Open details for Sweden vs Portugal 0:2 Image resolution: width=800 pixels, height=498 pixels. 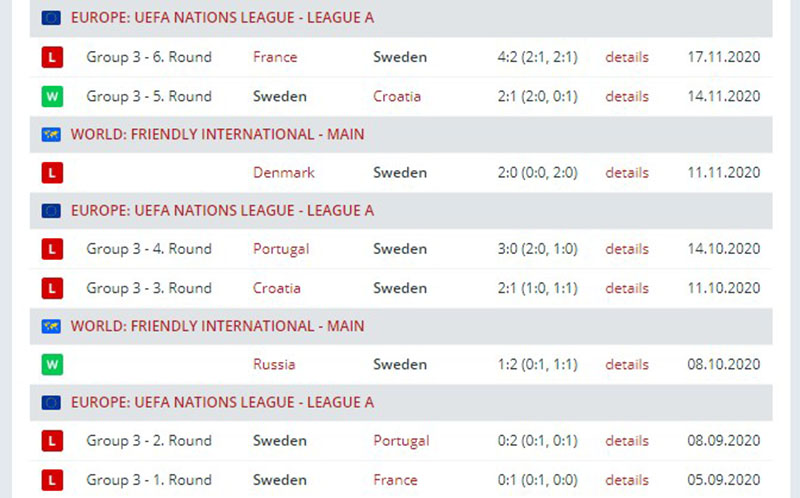tap(627, 441)
